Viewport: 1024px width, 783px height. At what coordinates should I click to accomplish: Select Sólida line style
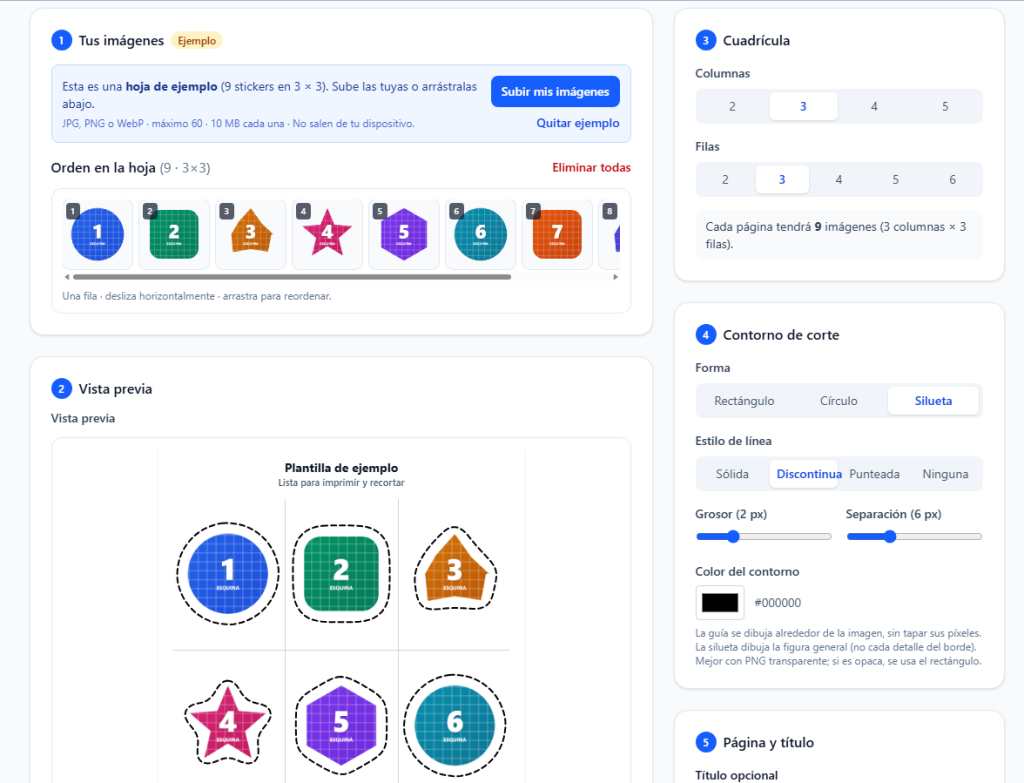(732, 474)
